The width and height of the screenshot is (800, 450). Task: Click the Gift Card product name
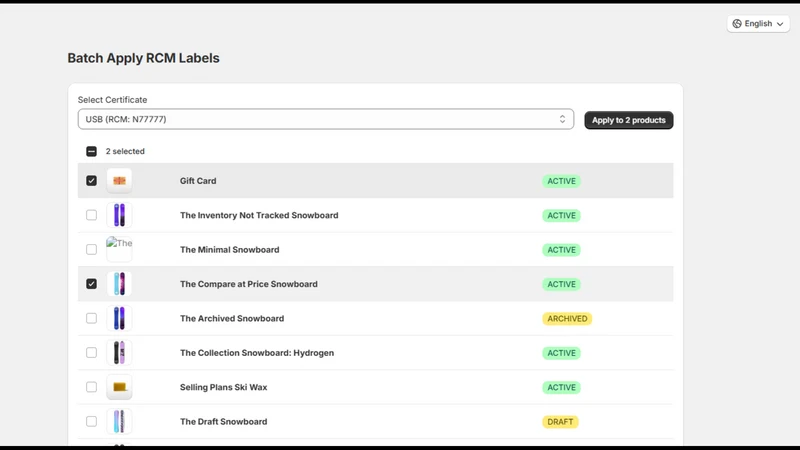[198, 181]
